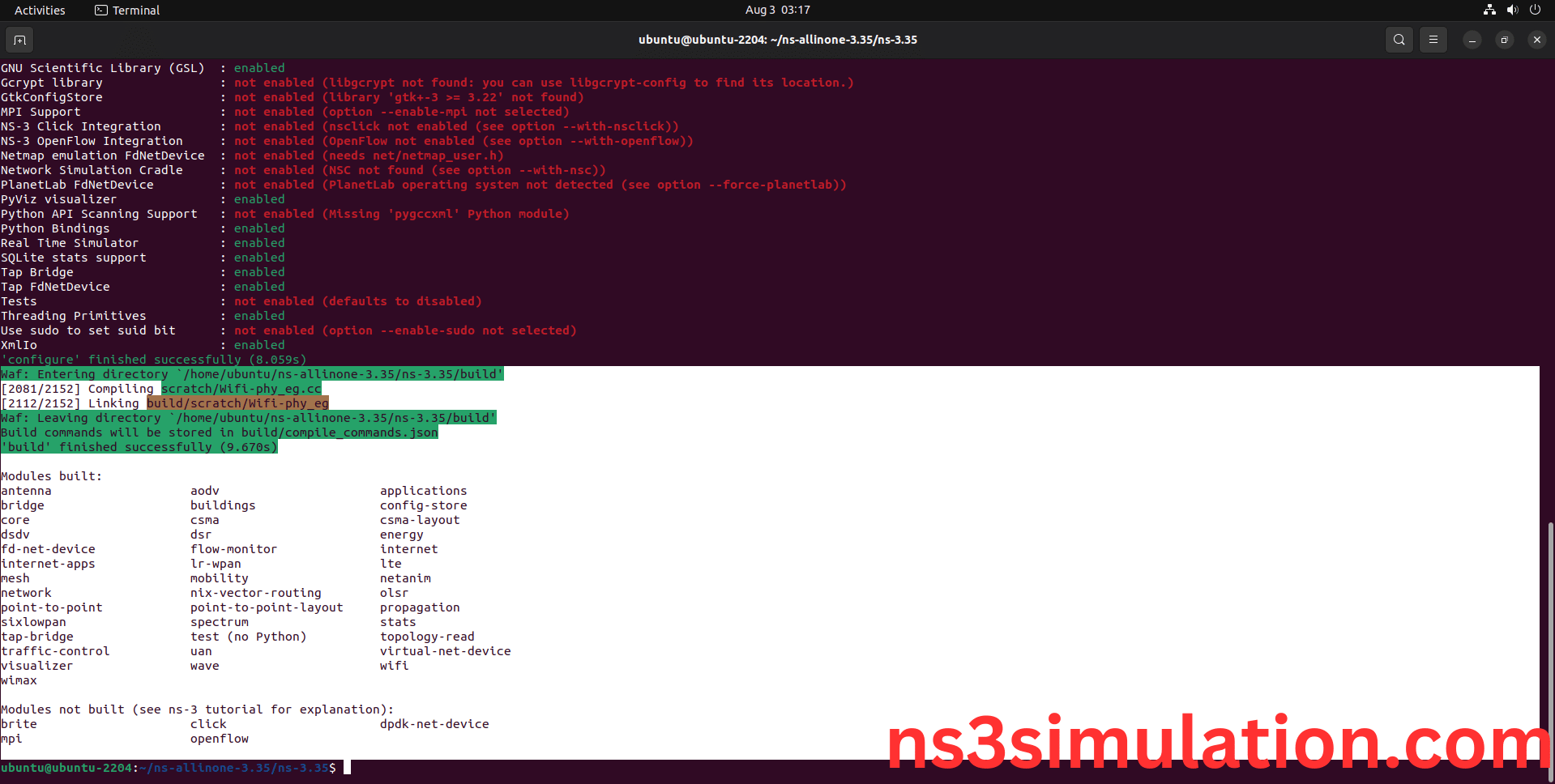Click the search icon in the terminal header
1555x784 pixels.
tap(1399, 40)
